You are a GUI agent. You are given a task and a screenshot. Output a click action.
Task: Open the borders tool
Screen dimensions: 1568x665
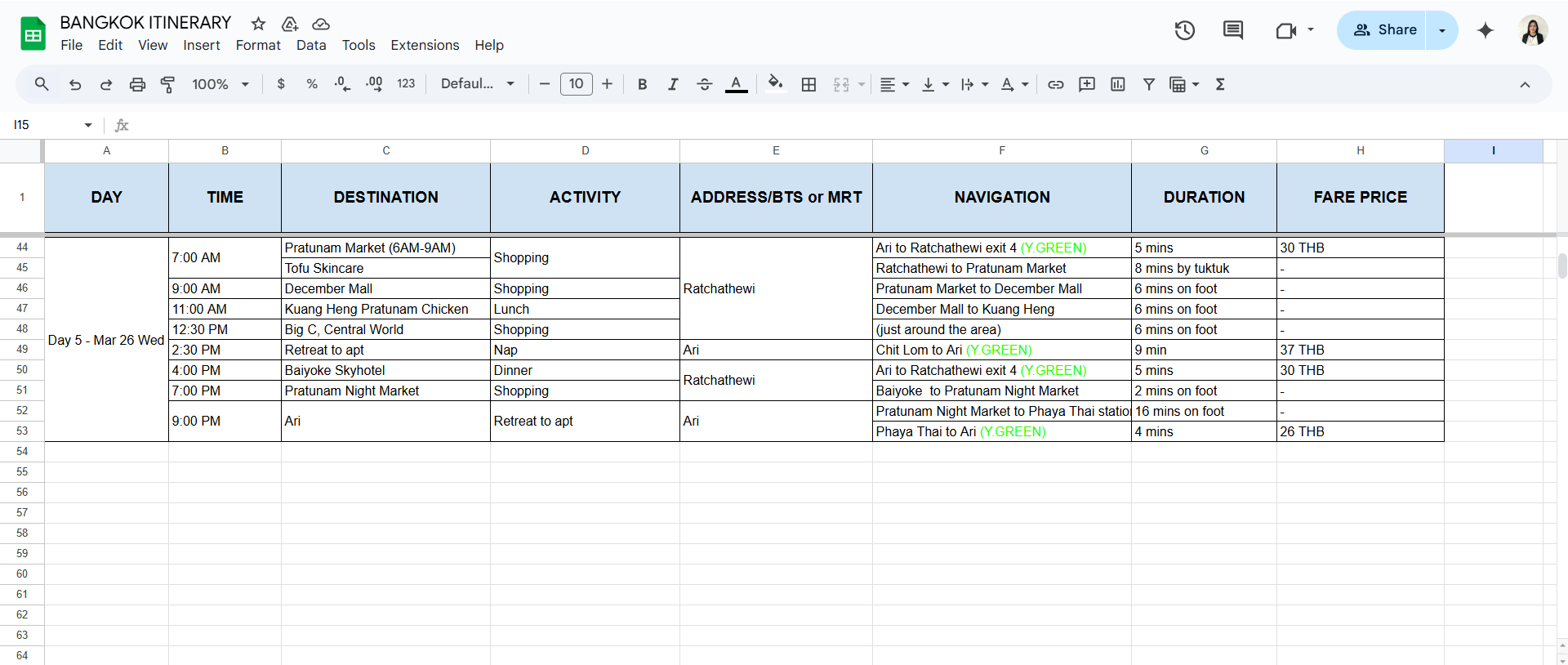tap(808, 84)
